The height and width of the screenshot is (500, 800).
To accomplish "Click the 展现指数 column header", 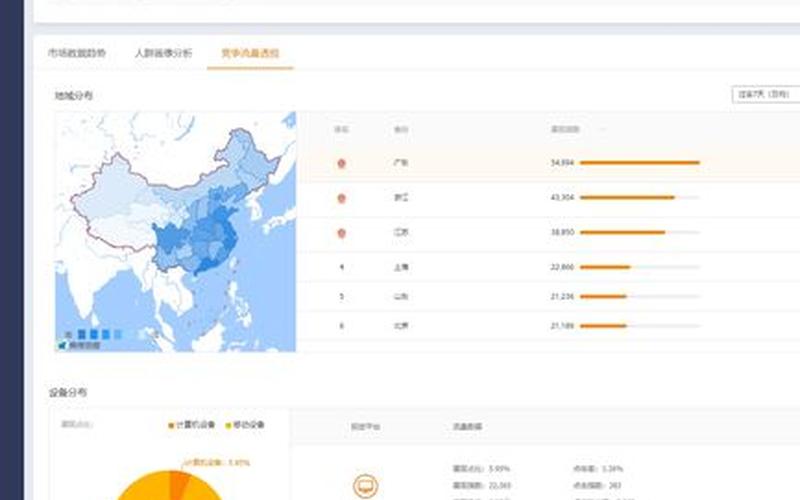I will click(565, 129).
